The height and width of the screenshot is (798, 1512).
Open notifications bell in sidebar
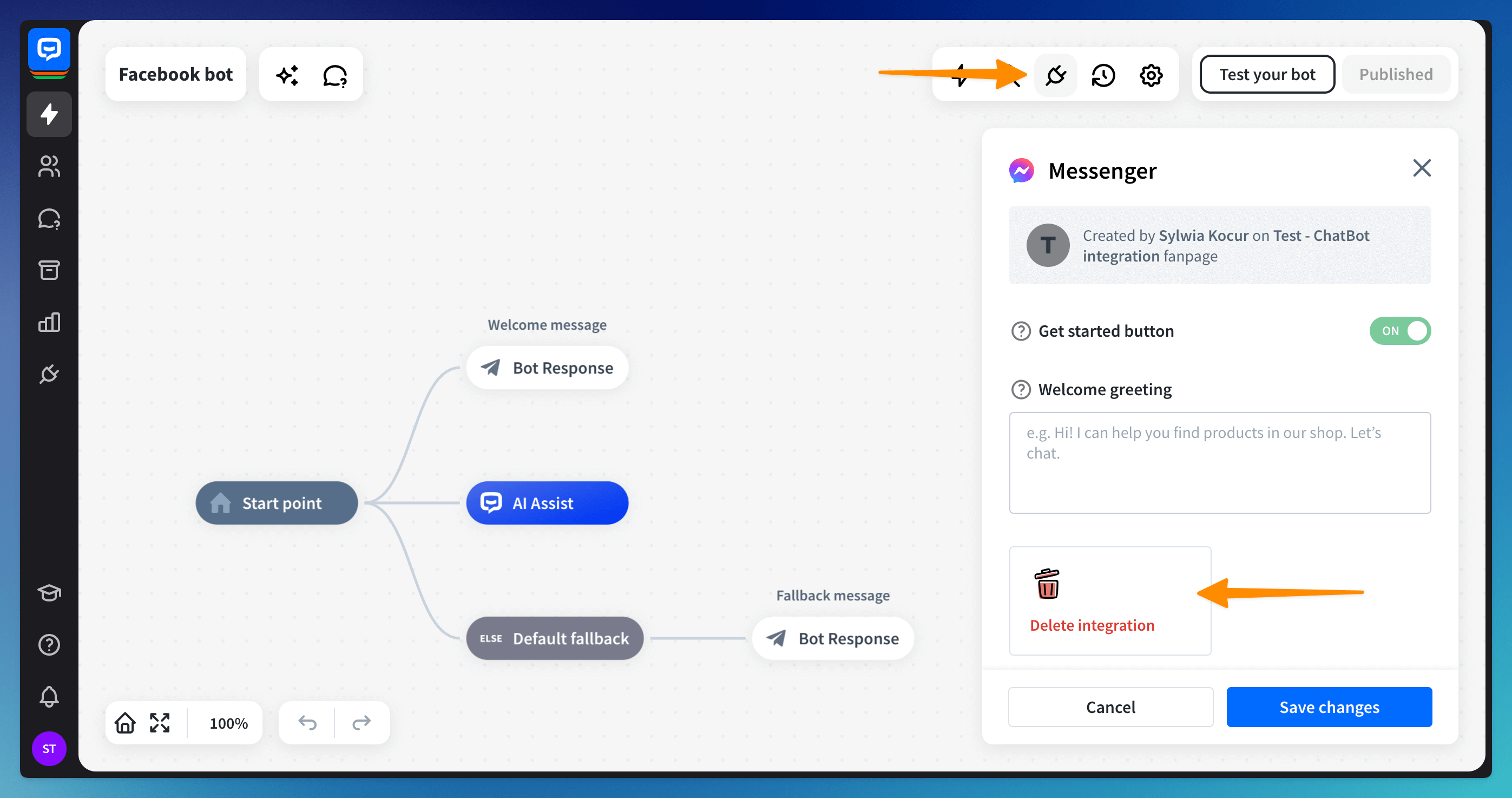[49, 696]
